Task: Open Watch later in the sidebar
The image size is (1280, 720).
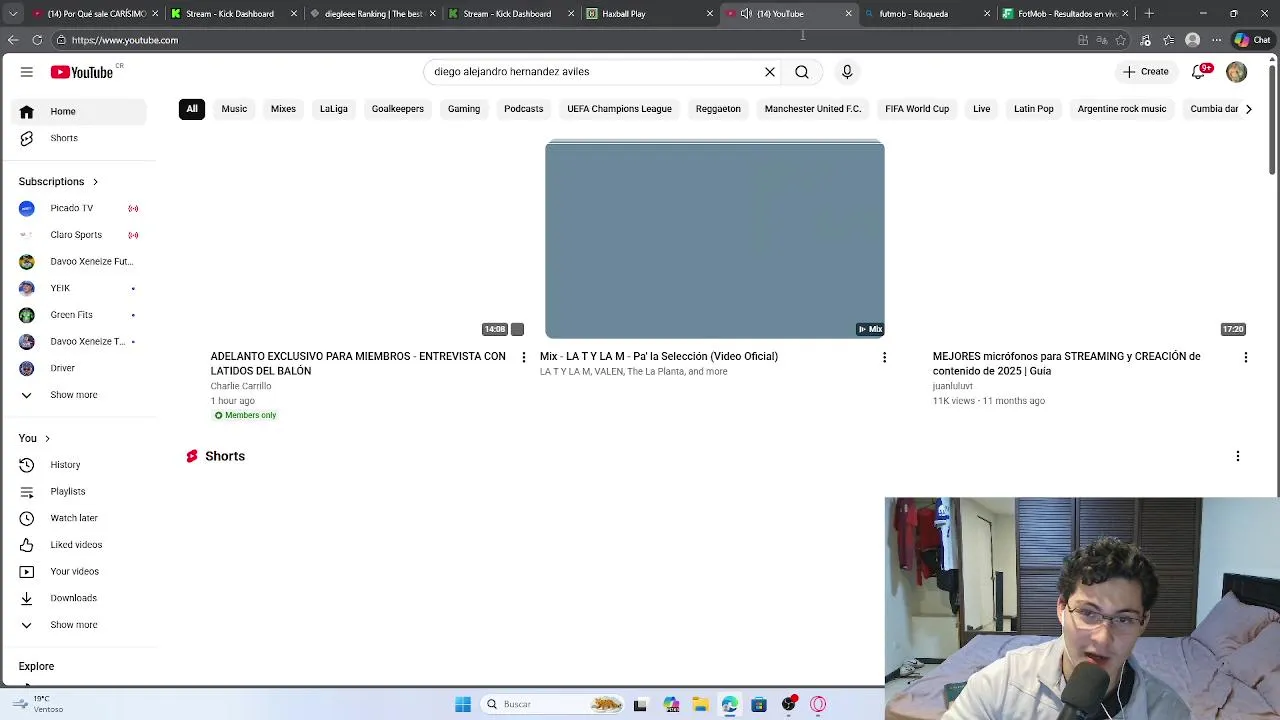Action: [x=75, y=518]
